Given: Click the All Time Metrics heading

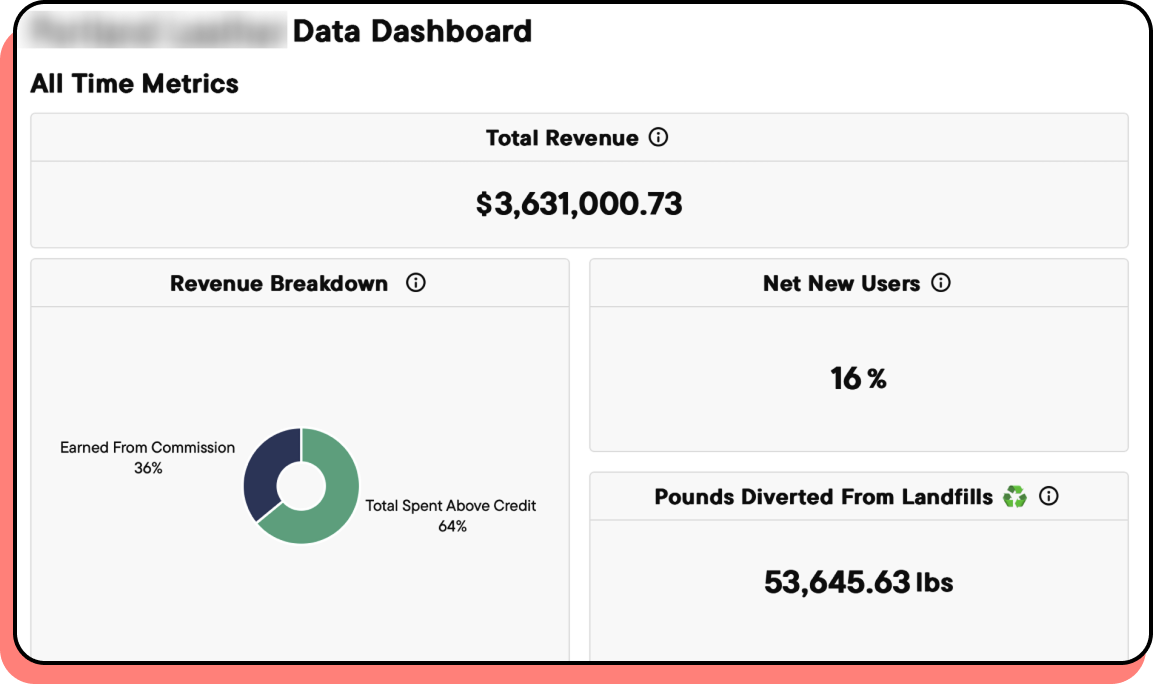Looking at the screenshot, I should tap(135, 83).
